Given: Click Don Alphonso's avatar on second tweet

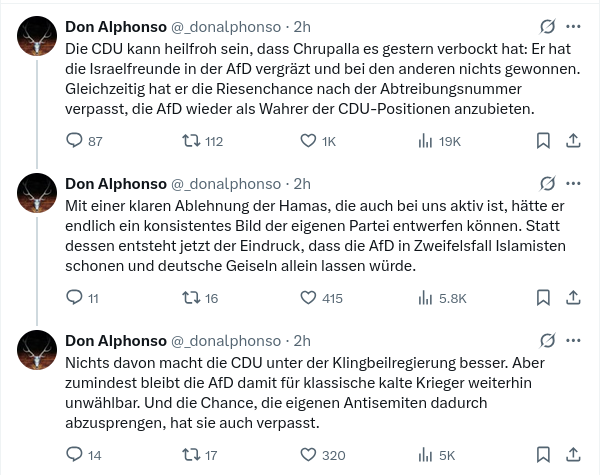Looking at the screenshot, I should (x=38, y=191).
